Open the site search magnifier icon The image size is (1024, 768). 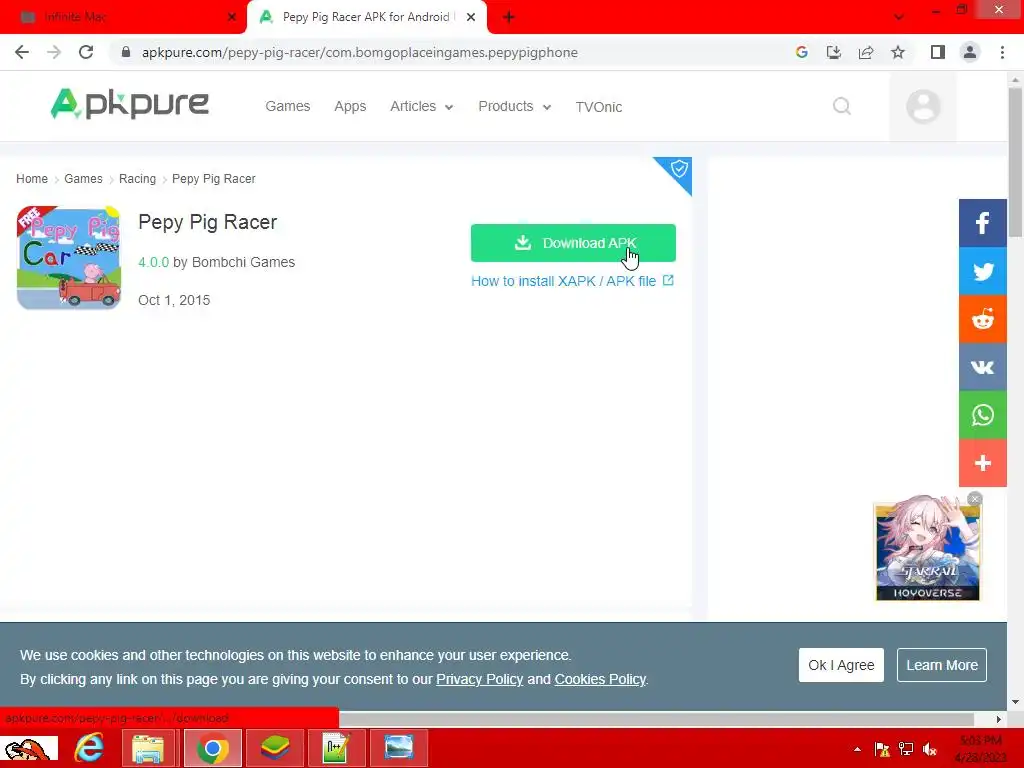point(842,106)
